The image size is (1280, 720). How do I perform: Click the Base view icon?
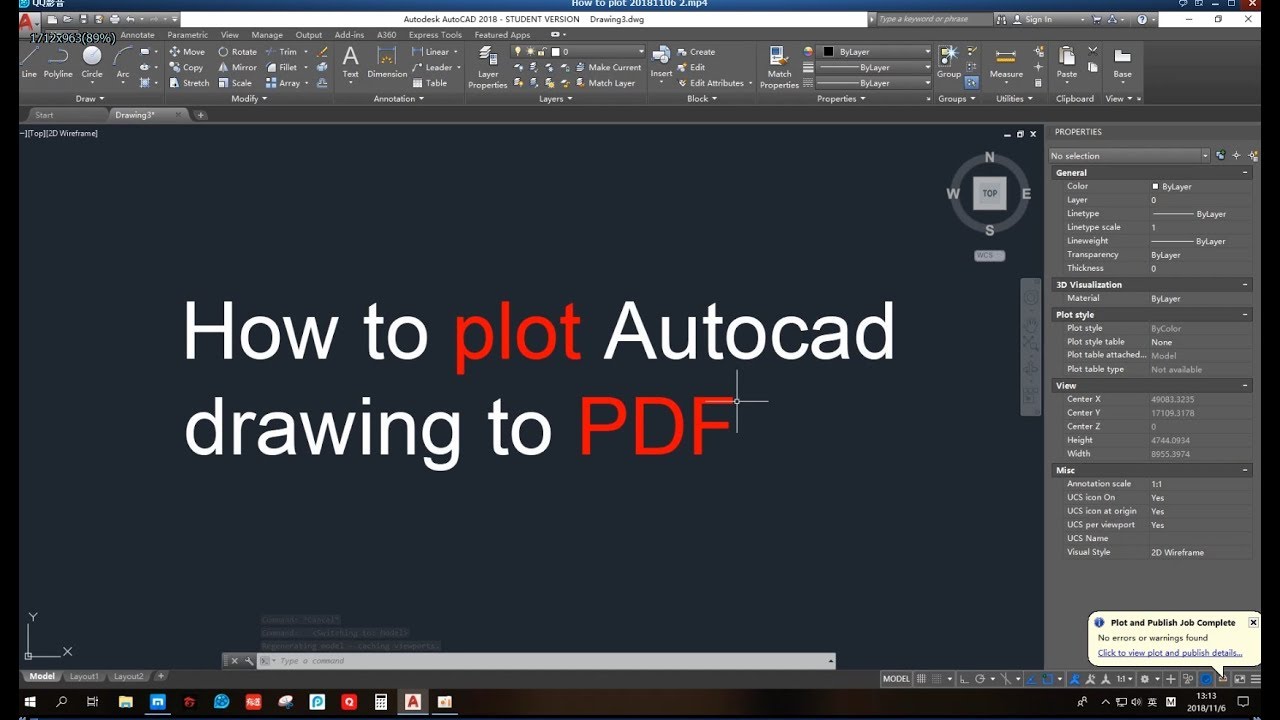point(1123,61)
